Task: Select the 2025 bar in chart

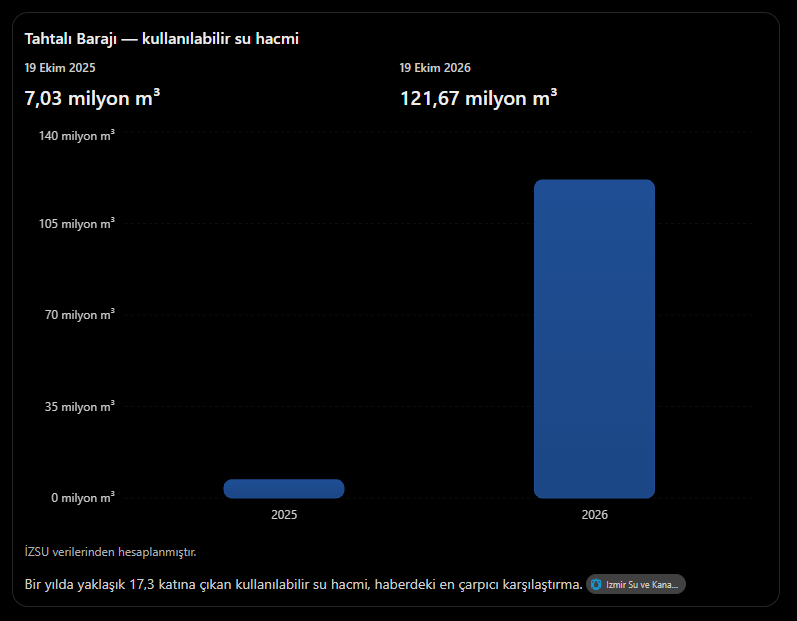Action: pos(284,489)
